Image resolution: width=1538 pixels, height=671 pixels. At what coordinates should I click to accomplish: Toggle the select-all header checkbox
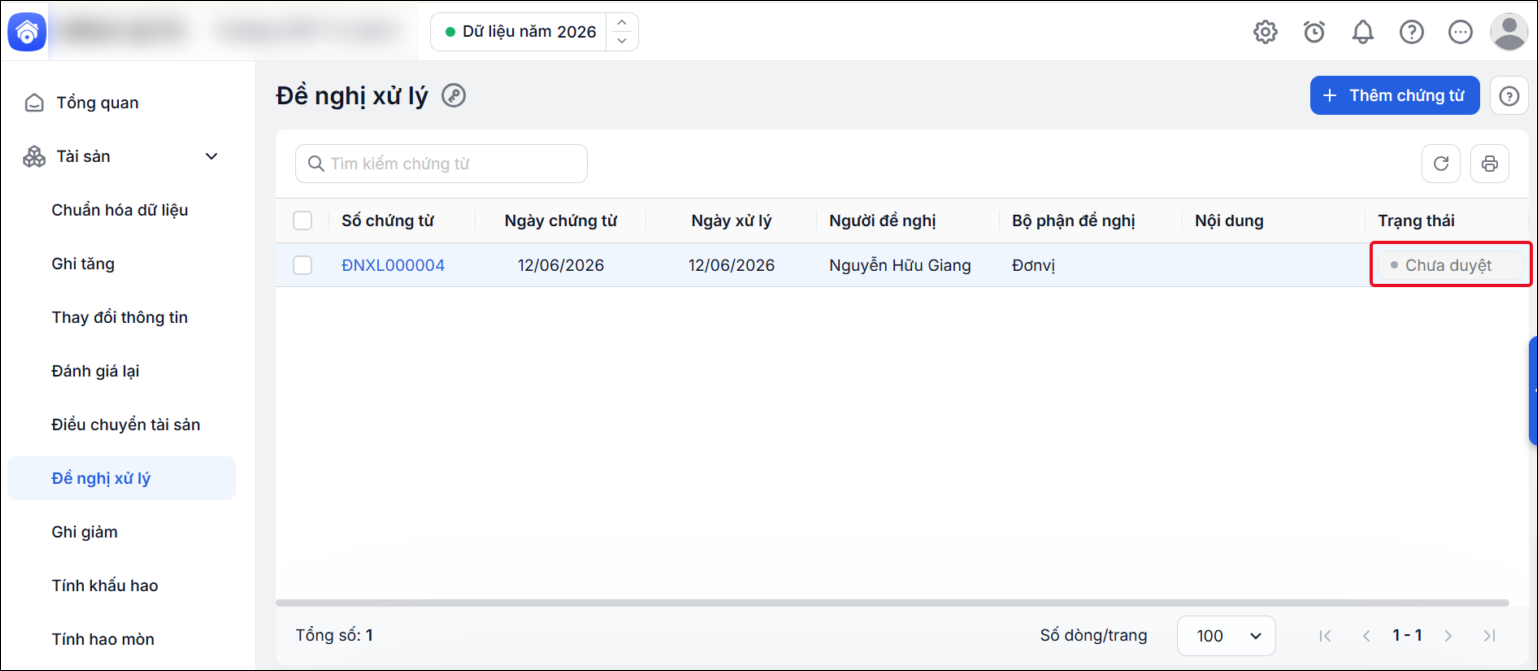tap(303, 221)
